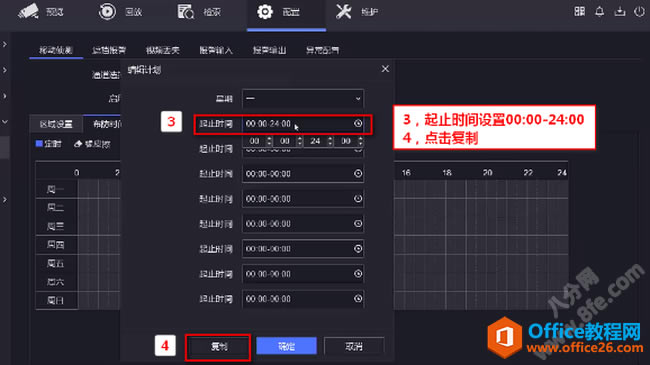Image resolution: width=650 pixels, height=365 pixels.
Task: Select the 周日 row in schedule grid
Action: pos(56,300)
